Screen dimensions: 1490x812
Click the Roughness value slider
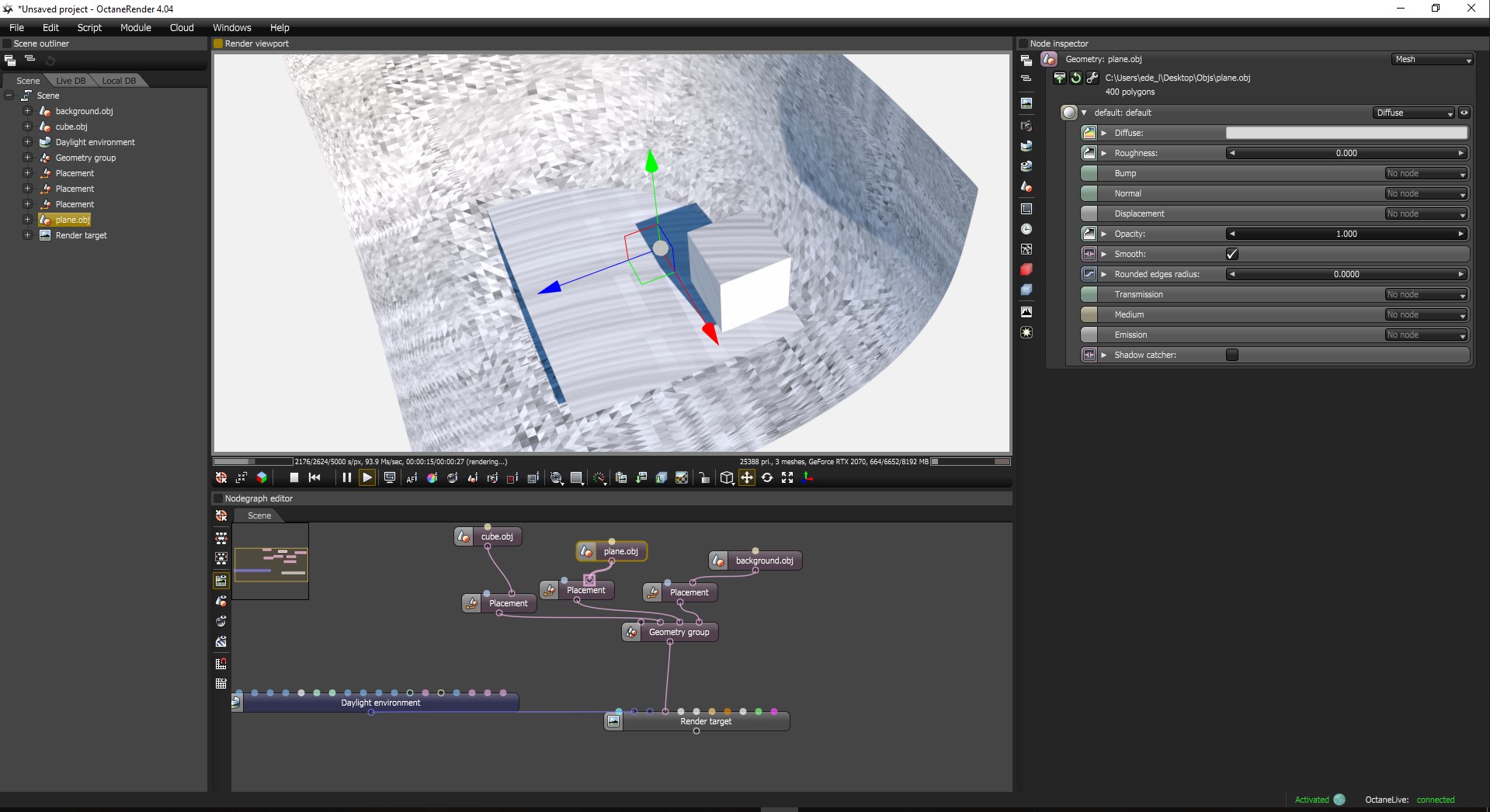(1346, 153)
